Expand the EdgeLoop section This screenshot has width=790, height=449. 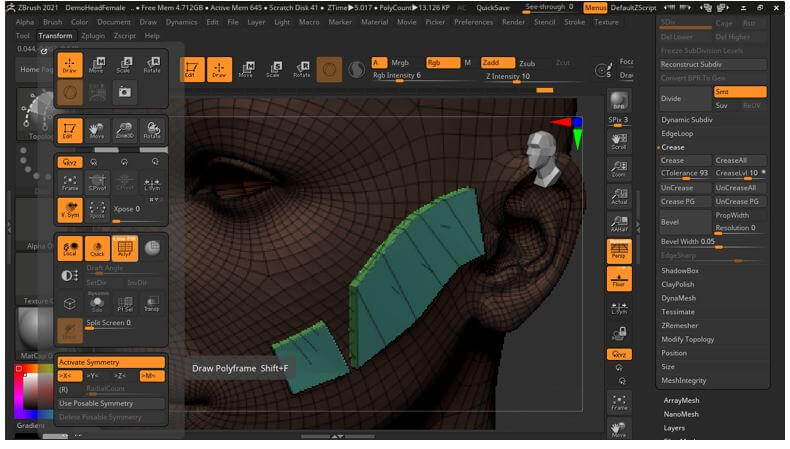(677, 134)
